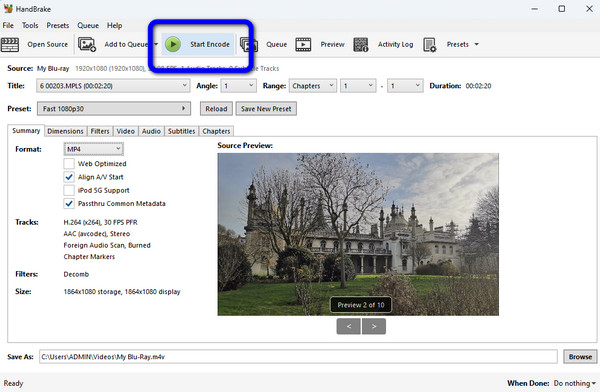Open the Range Chapters dropdown
The image size is (600, 392).
[x=313, y=86]
